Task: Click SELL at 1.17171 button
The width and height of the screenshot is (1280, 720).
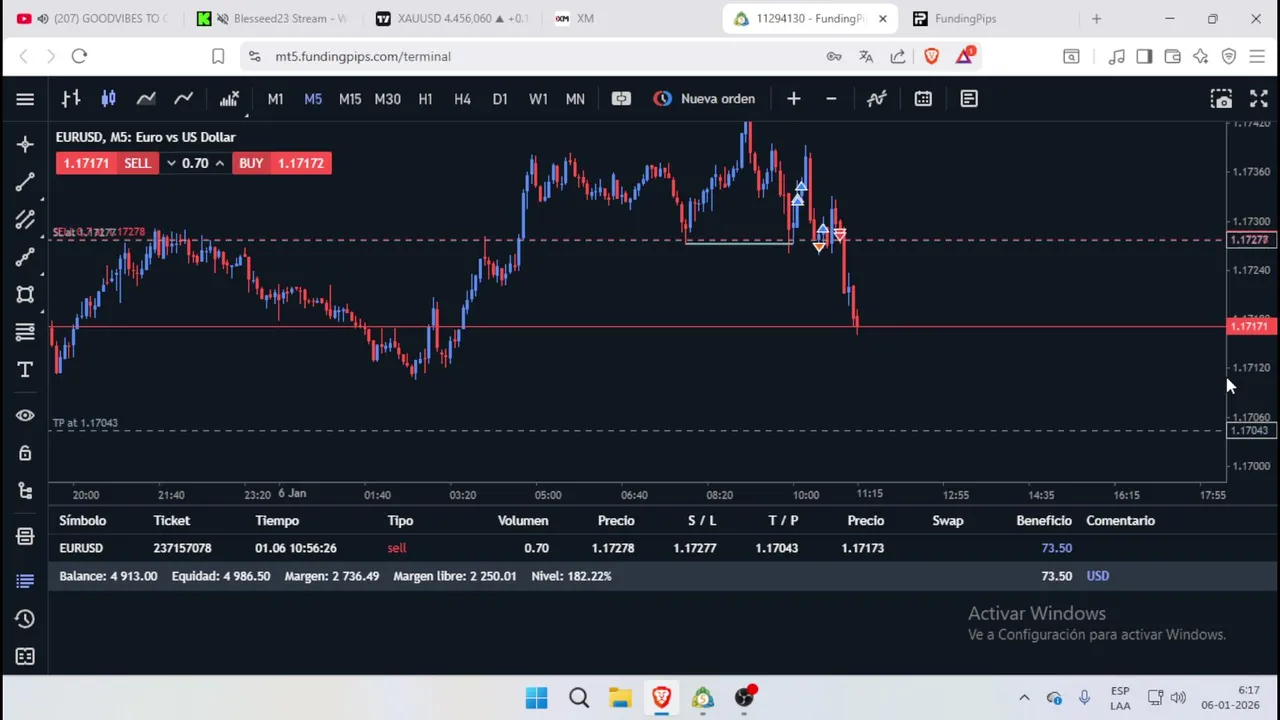Action: [107, 163]
